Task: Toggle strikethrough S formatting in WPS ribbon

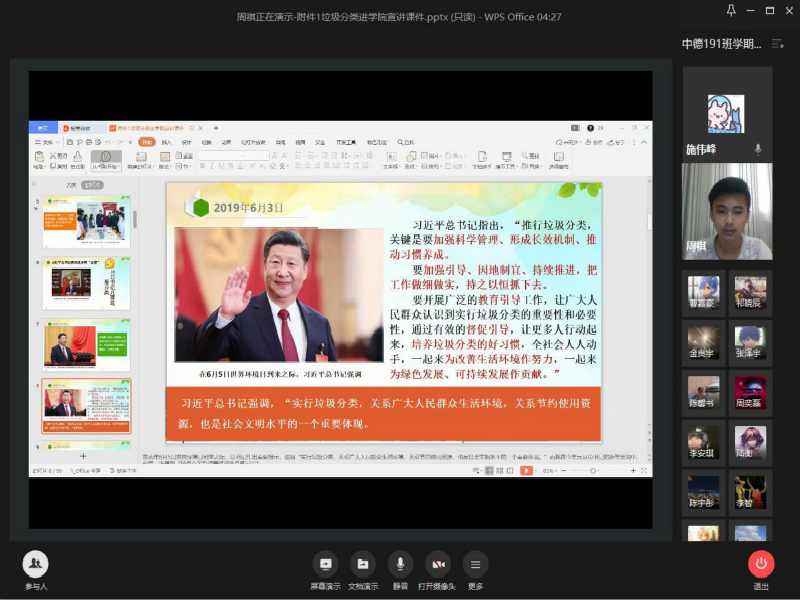Action: click(231, 166)
